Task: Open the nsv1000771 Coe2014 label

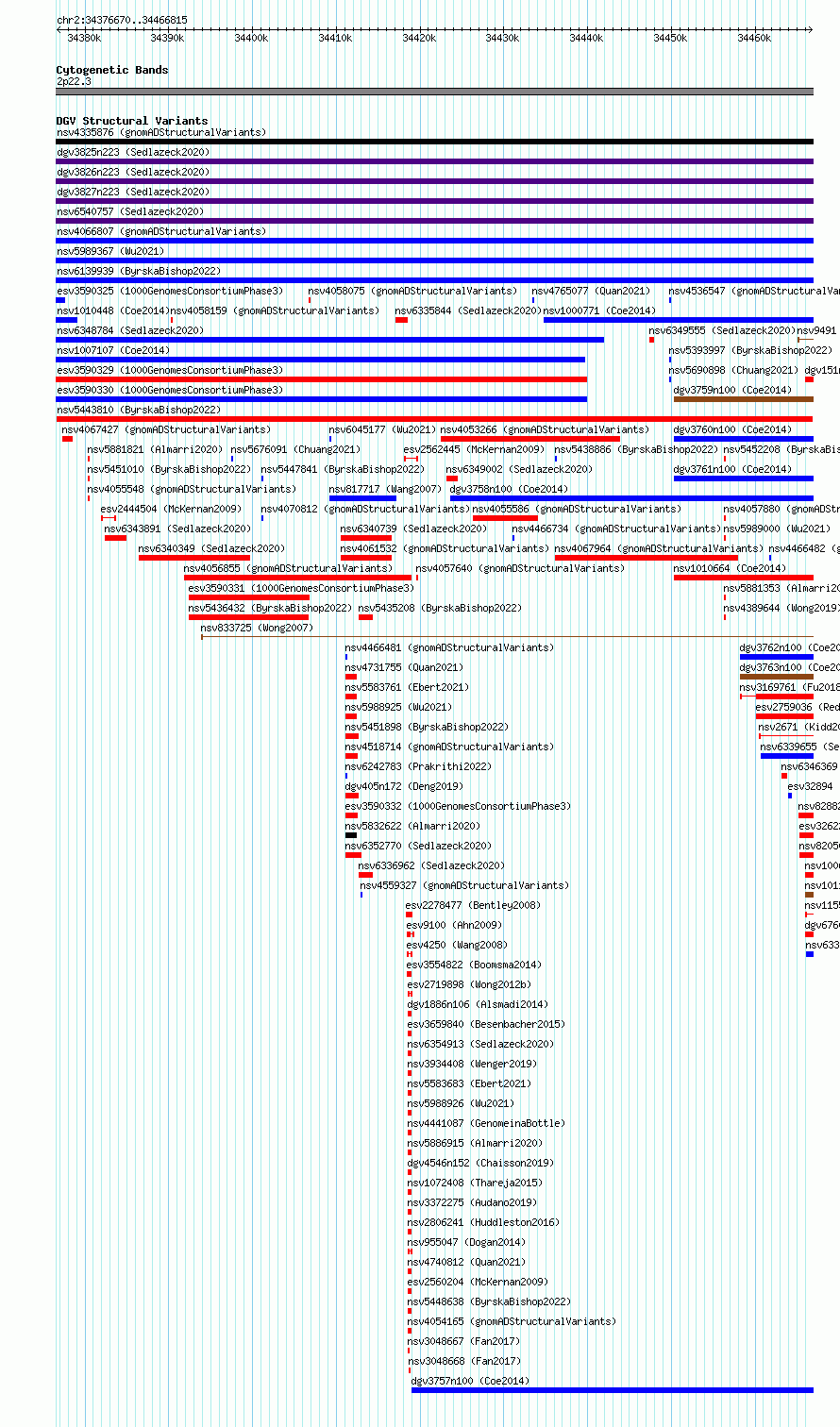Action: pyautogui.click(x=599, y=311)
